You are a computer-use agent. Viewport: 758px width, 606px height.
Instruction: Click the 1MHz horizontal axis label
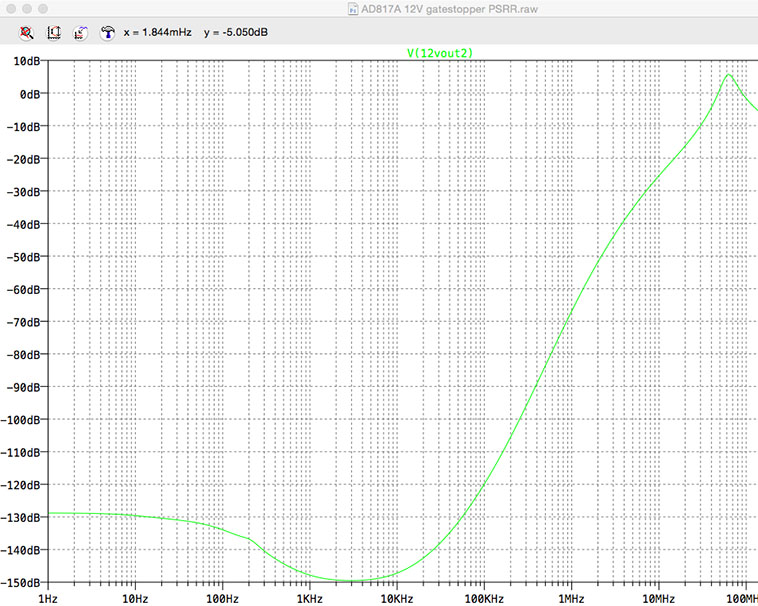tap(571, 599)
